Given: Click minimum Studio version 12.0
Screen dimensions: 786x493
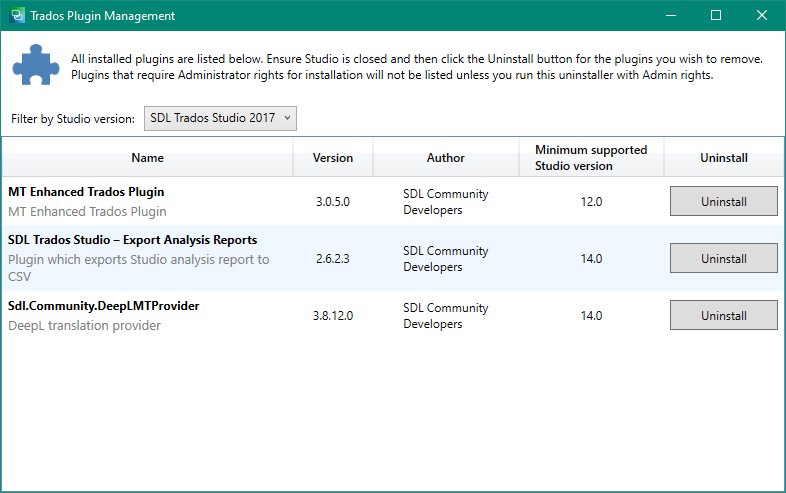Looking at the screenshot, I should tap(591, 202).
